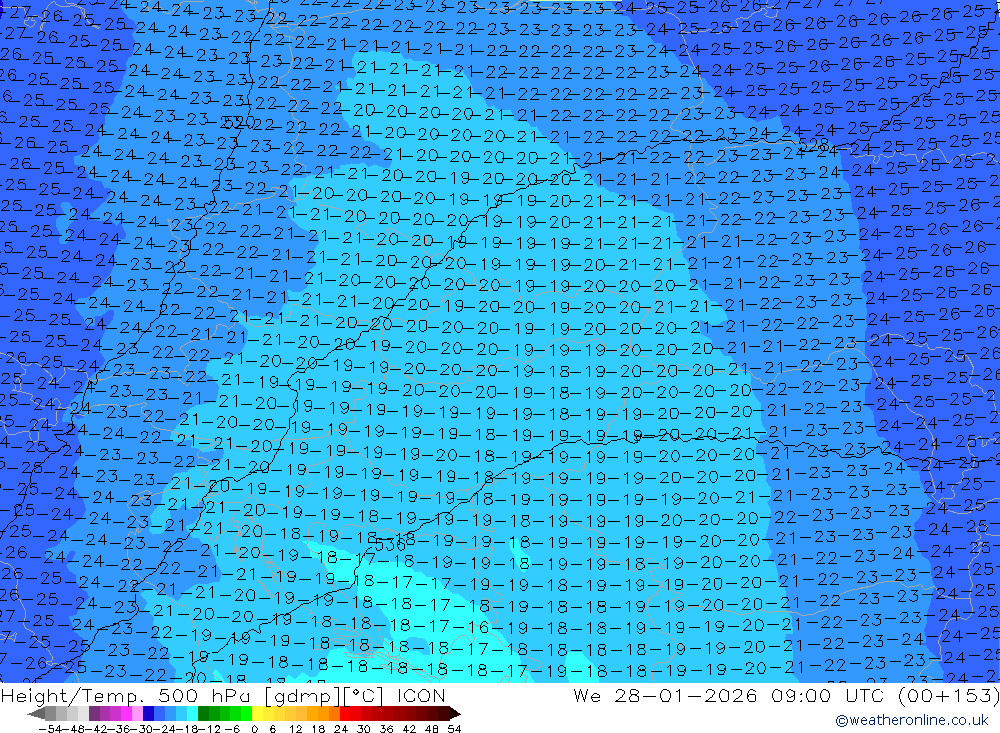Click the -54 legend scale value
This screenshot has height=733, width=1000.
pyautogui.click(x=50, y=729)
